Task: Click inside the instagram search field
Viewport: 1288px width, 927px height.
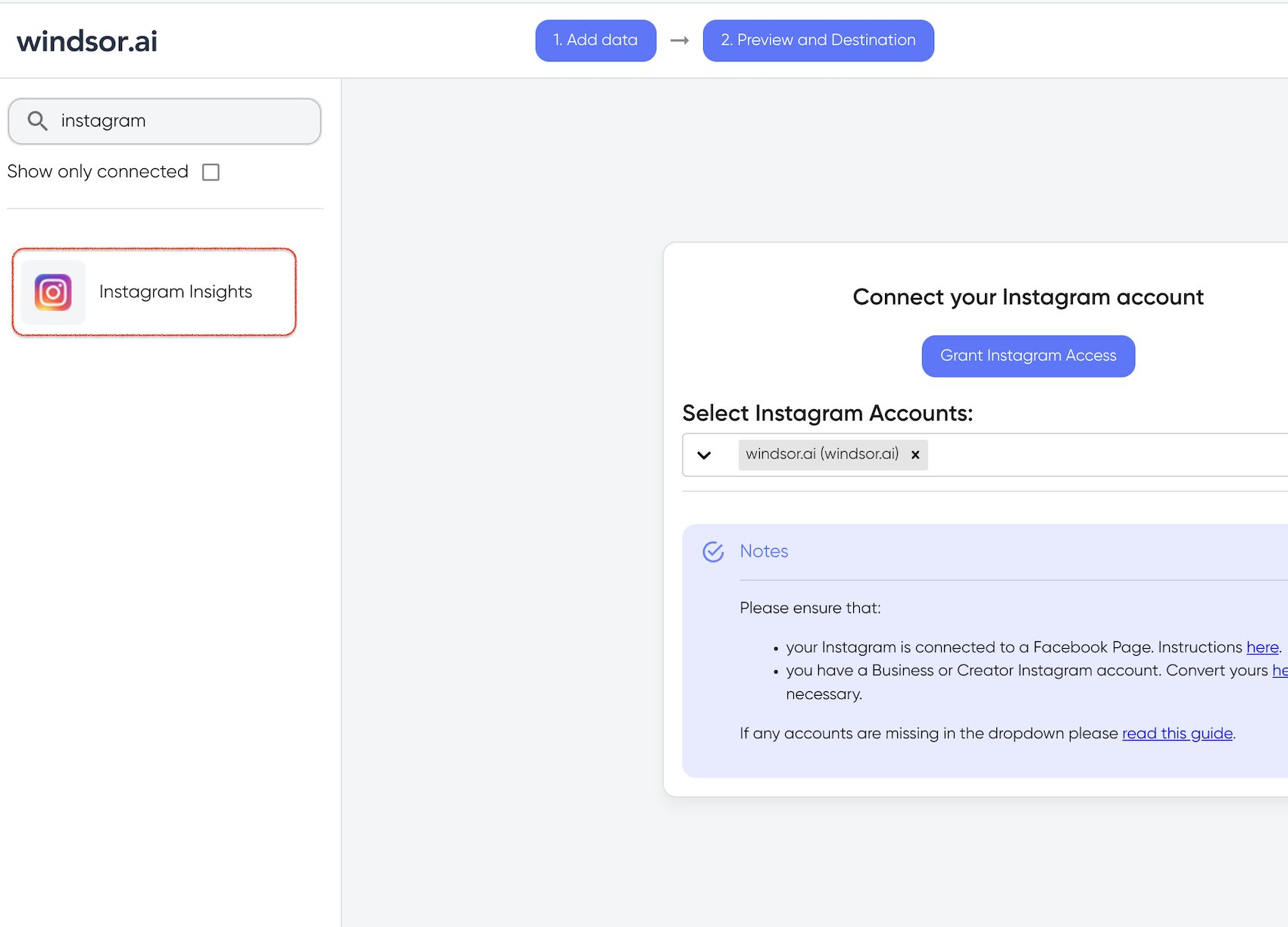Action: point(167,121)
